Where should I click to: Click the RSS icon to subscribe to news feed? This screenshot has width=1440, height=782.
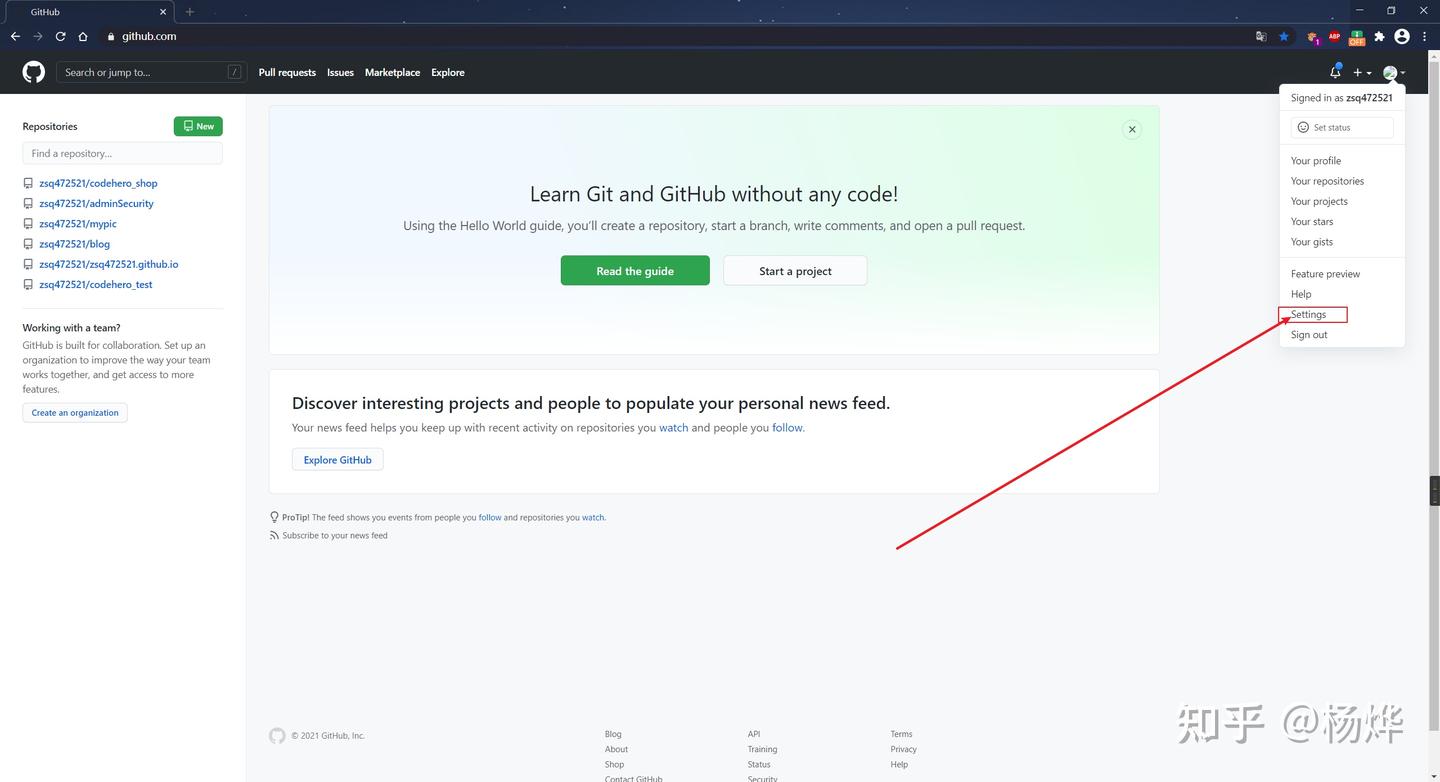pyautogui.click(x=274, y=535)
